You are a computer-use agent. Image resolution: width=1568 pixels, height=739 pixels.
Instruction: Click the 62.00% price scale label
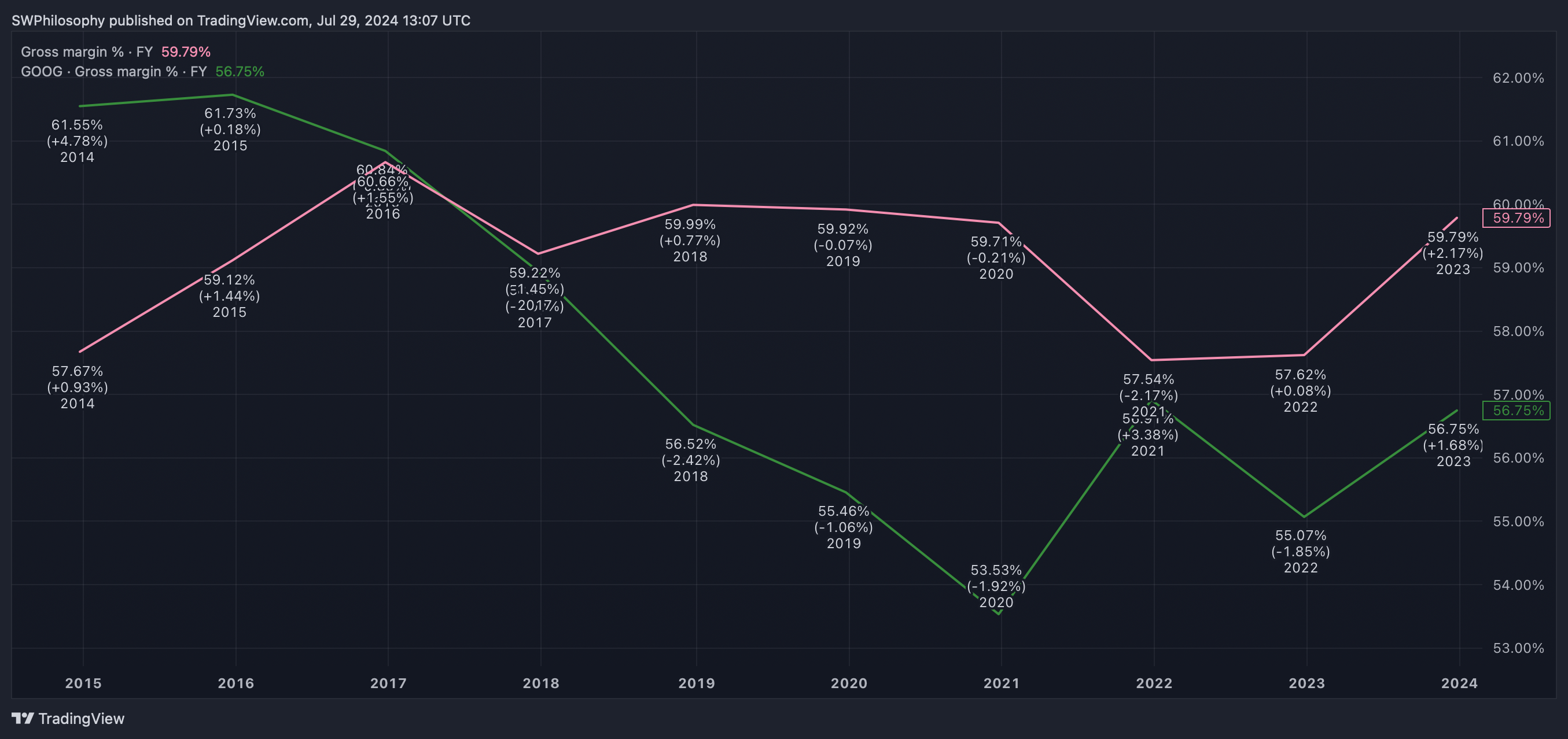pos(1518,78)
